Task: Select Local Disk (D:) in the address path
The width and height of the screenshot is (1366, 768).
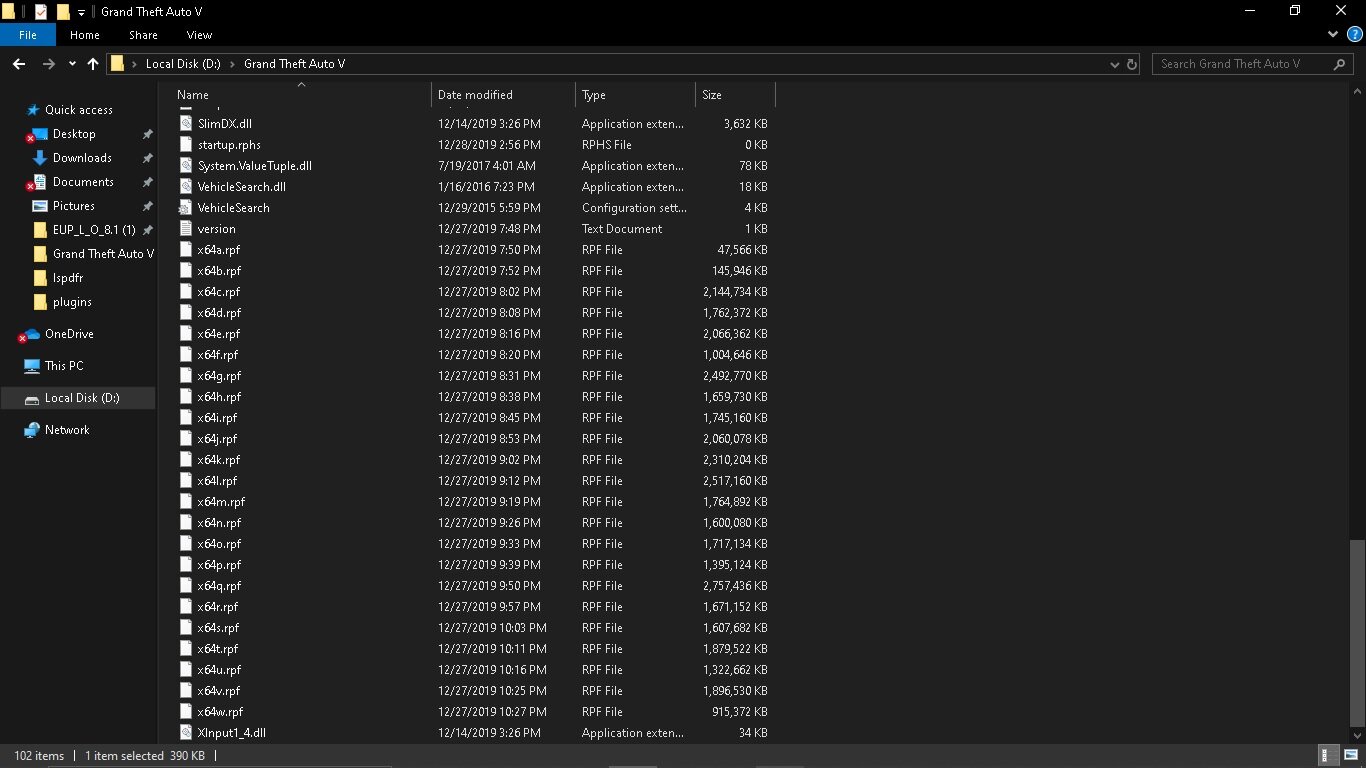Action: coord(183,64)
